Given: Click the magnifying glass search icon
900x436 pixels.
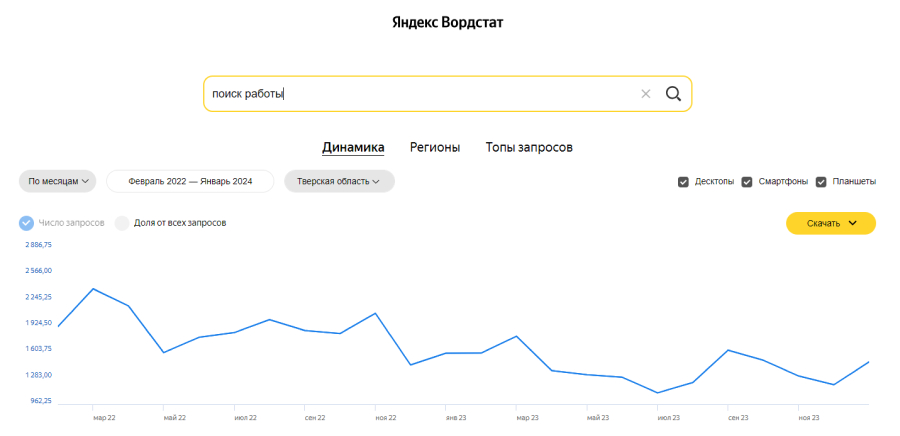Looking at the screenshot, I should click(x=673, y=94).
